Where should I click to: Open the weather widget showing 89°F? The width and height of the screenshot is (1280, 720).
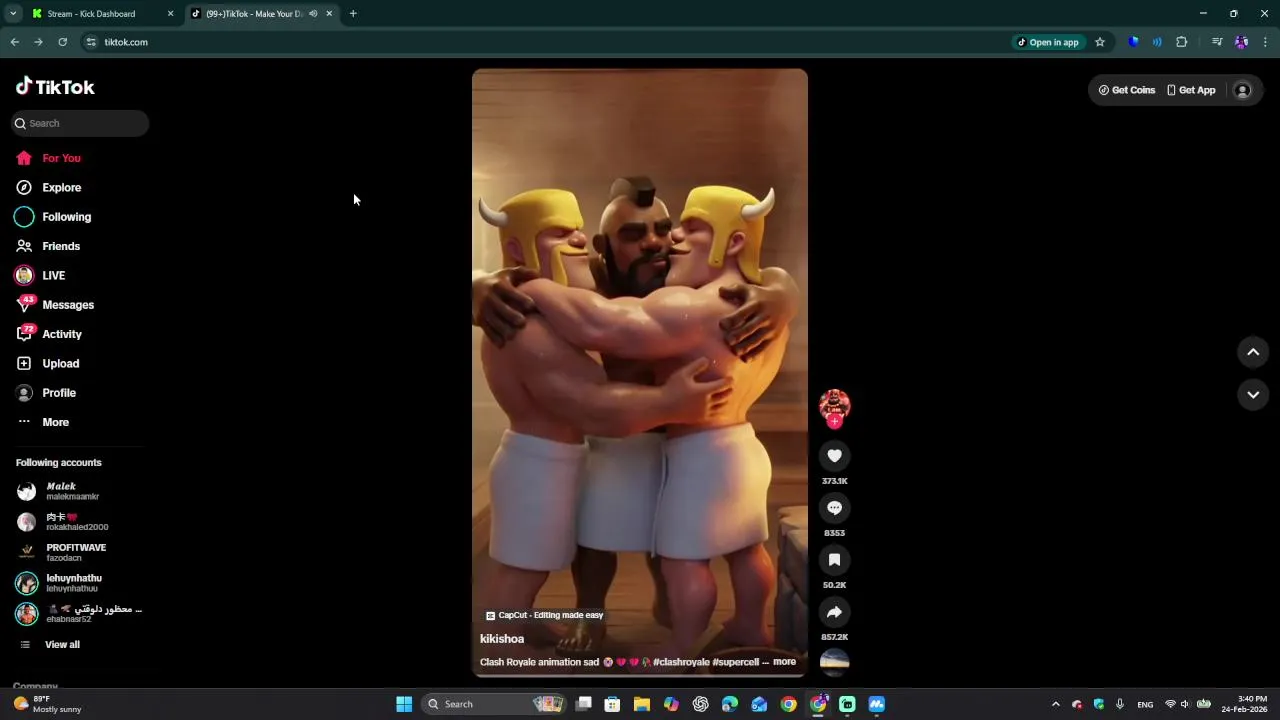click(x=48, y=704)
